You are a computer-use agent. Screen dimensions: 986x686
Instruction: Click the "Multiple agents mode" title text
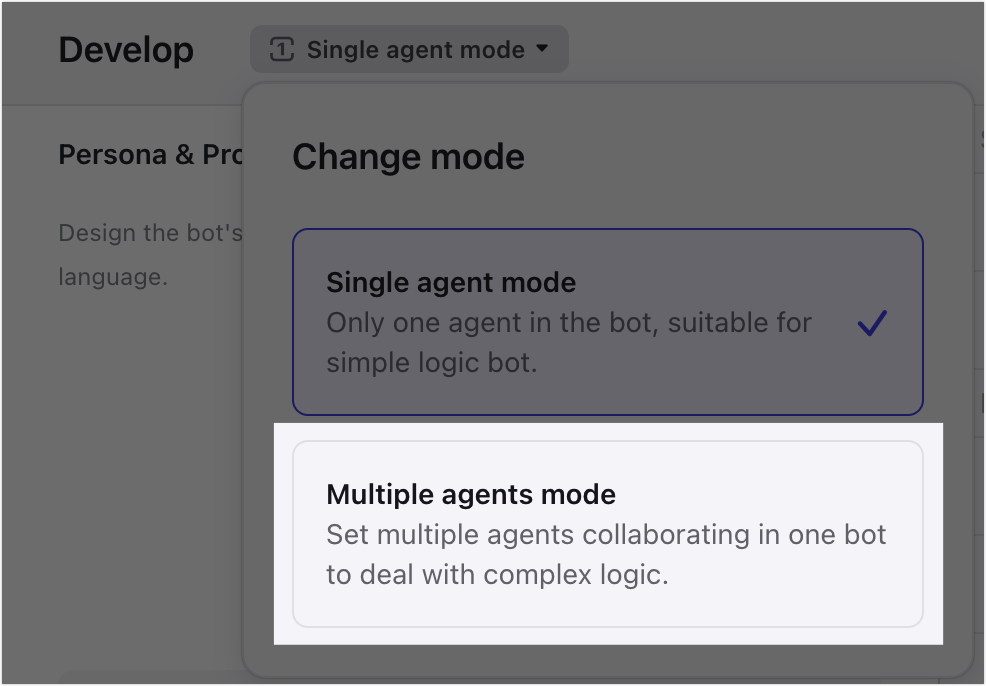pos(471,494)
